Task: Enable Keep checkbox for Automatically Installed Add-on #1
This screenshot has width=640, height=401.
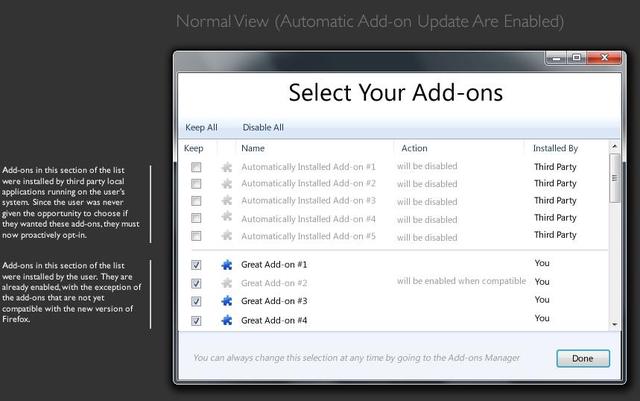Action: [x=196, y=167]
